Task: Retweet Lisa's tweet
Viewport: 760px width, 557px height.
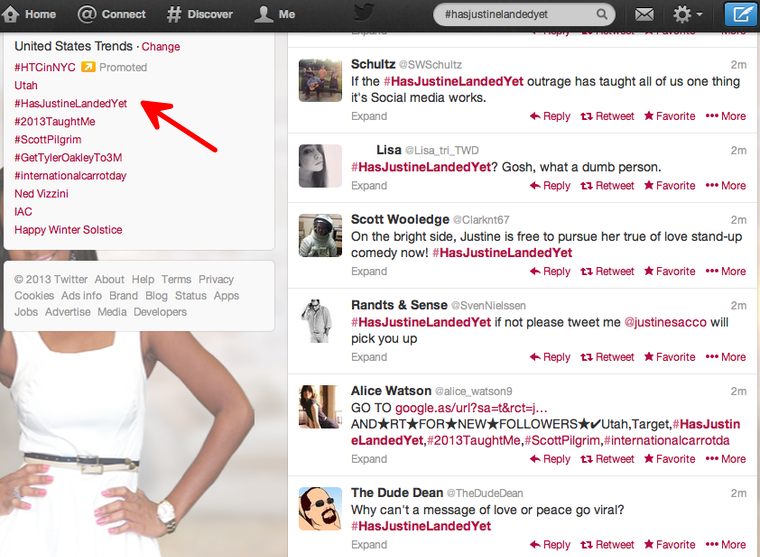Action: pyautogui.click(x=607, y=185)
